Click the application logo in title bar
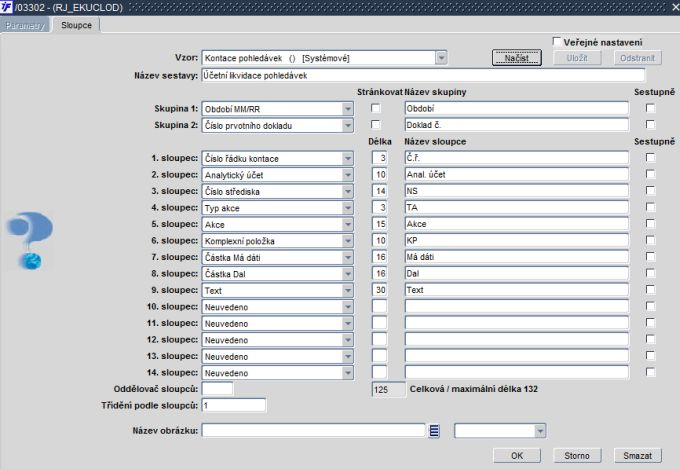The width and height of the screenshot is (680, 469). [7, 7]
